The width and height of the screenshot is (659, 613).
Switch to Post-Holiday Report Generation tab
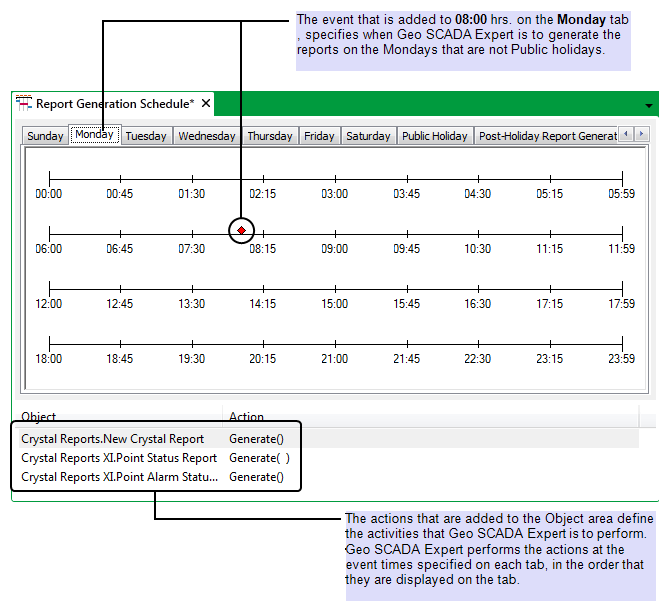click(546, 136)
